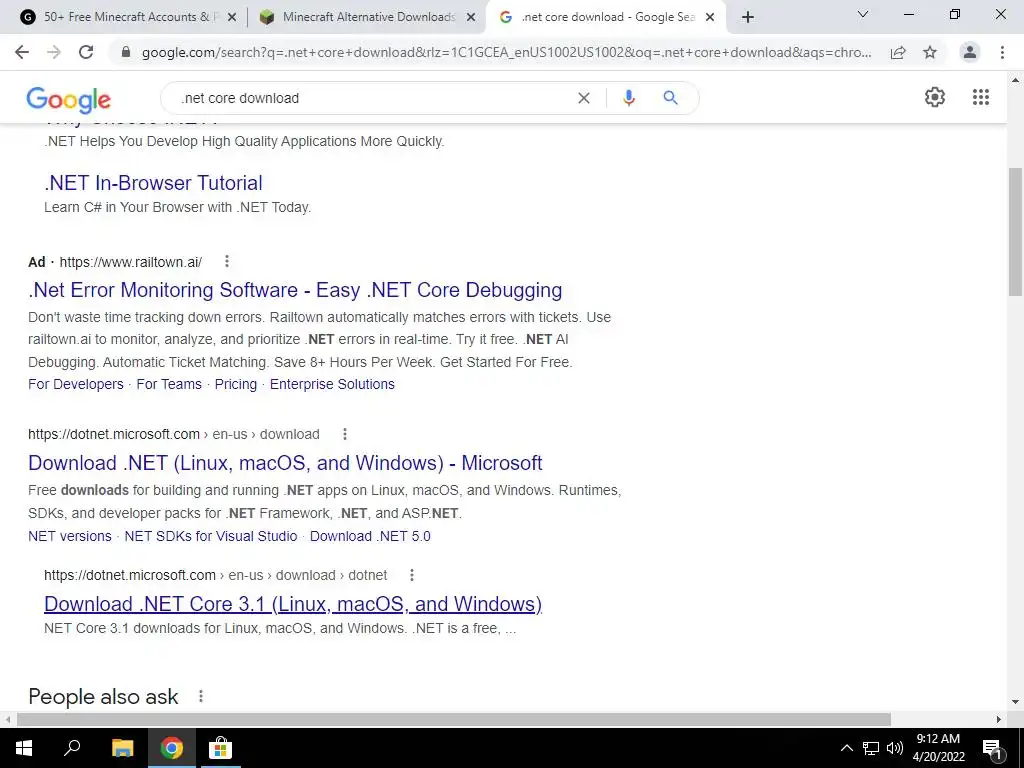Show hidden system tray icons
This screenshot has height=768, width=1024.
(846, 748)
